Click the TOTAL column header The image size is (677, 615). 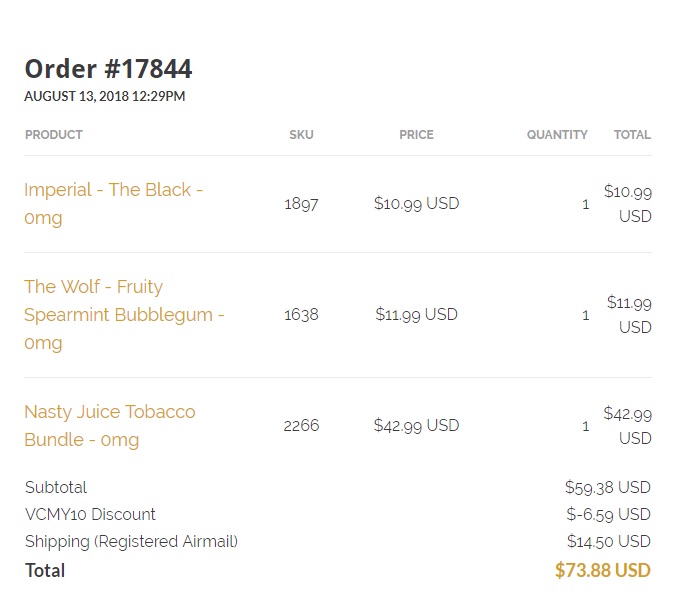(x=633, y=135)
